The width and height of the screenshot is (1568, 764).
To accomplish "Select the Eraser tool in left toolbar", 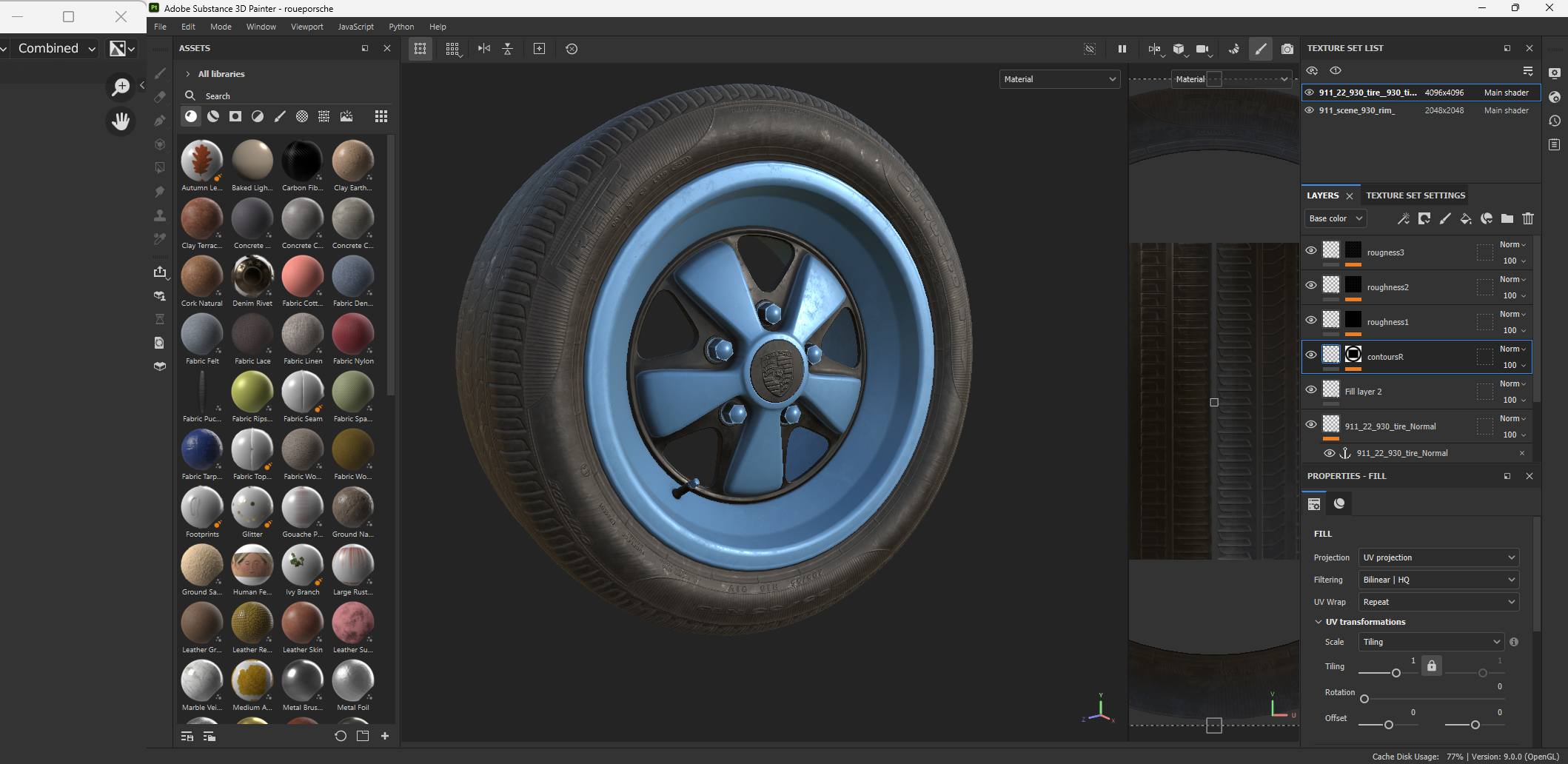I will [x=160, y=97].
